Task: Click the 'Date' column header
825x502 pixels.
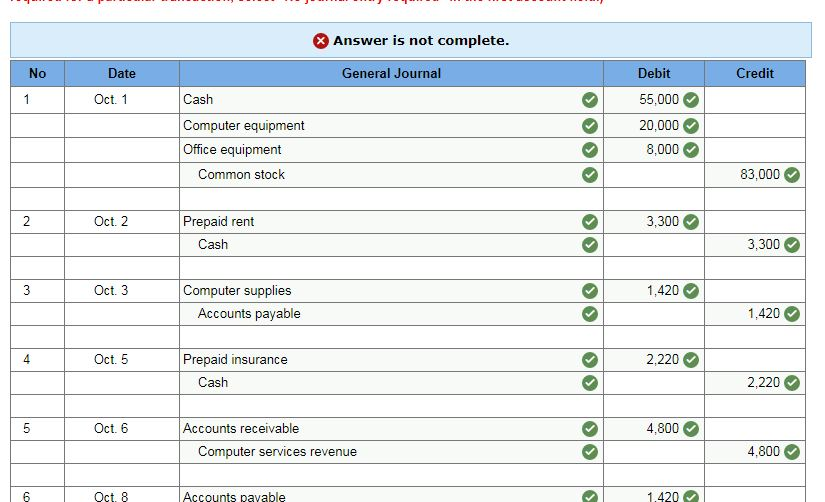Action: (122, 74)
